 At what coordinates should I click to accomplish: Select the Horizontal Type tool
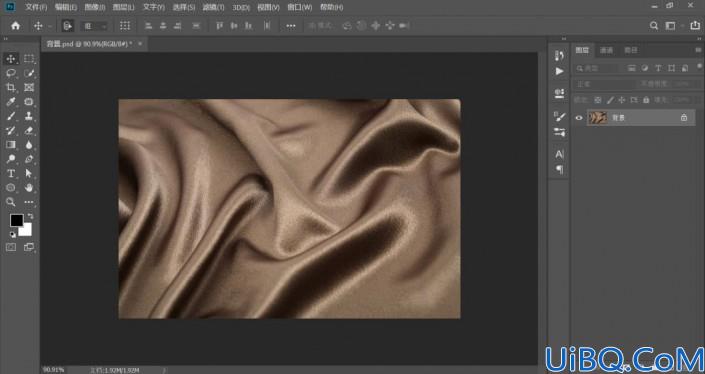(11, 174)
